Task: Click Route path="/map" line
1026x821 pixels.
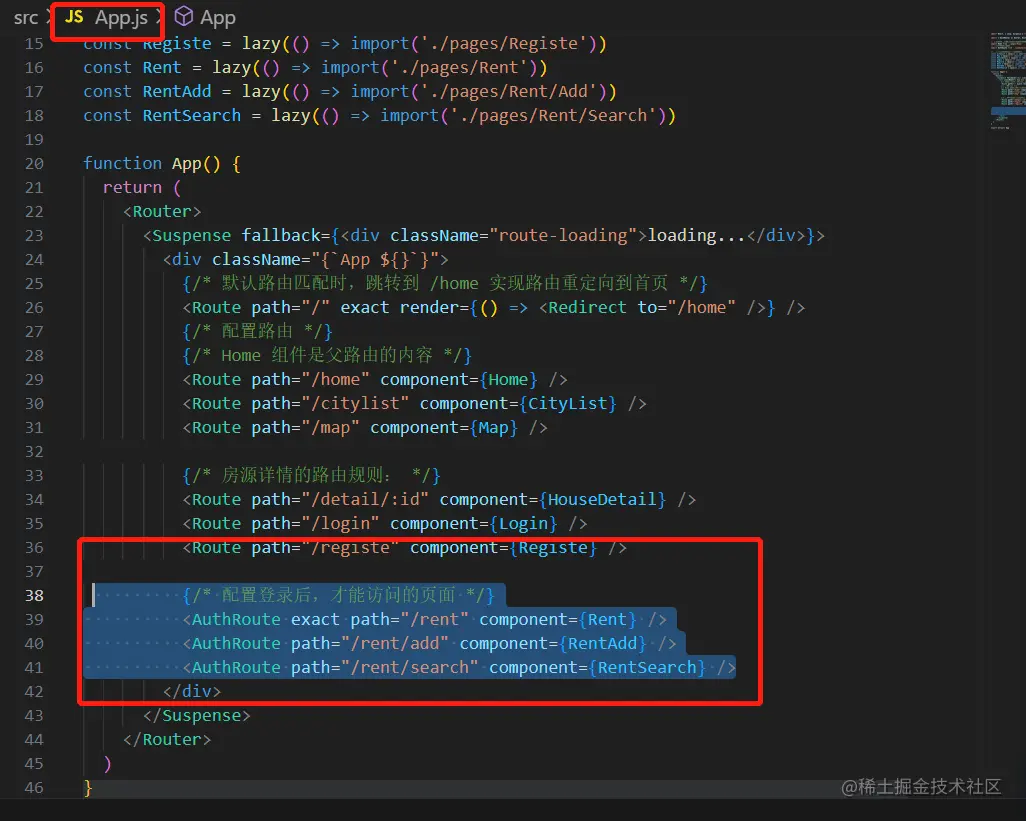Action: click(365, 428)
